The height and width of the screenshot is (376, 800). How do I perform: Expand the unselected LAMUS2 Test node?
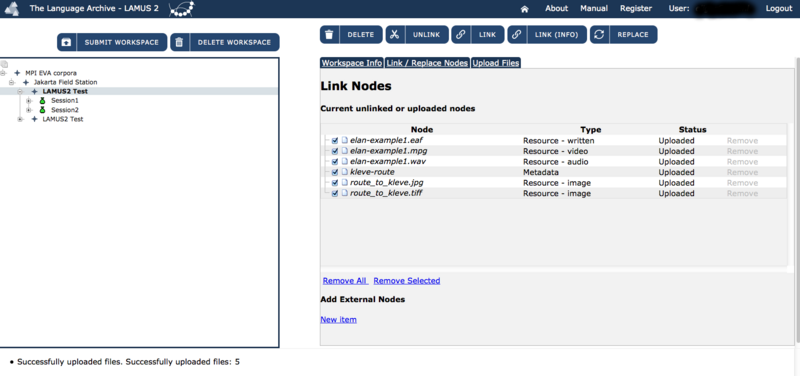(x=20, y=119)
